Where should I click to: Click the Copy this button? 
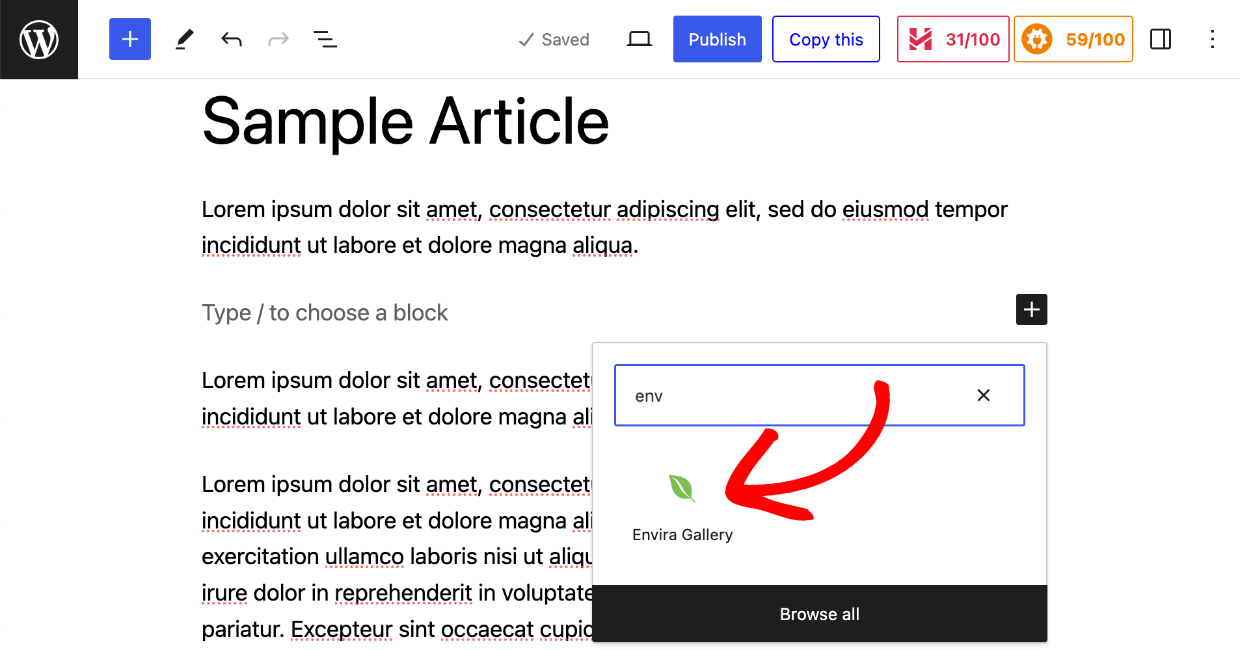pos(826,39)
